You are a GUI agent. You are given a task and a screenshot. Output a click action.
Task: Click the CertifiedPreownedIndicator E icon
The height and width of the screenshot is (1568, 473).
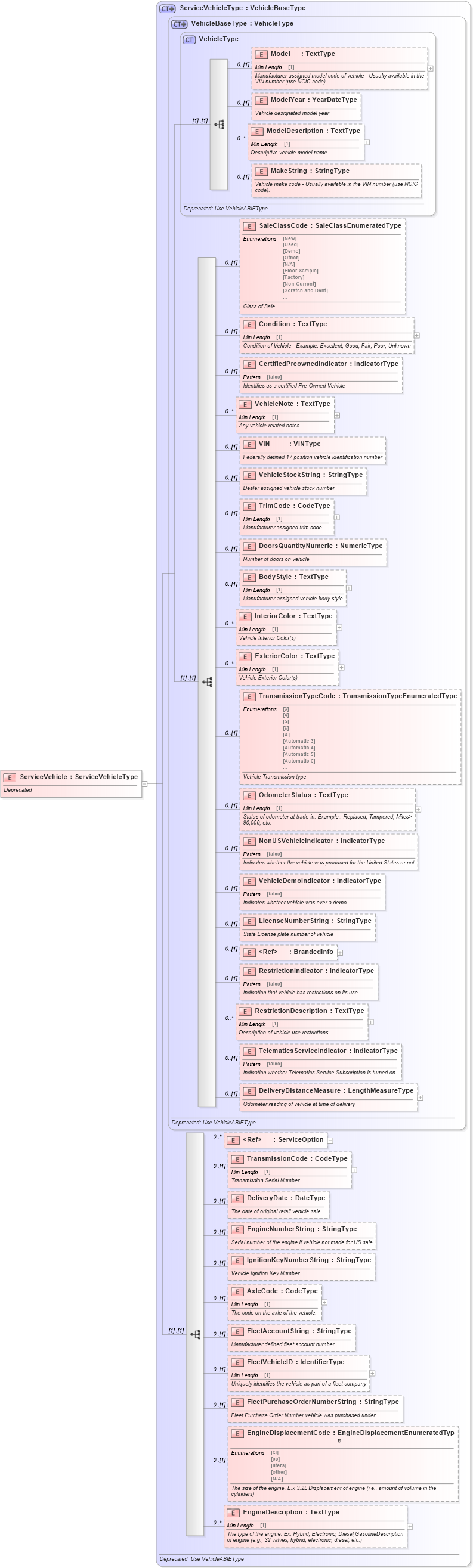pos(249,364)
